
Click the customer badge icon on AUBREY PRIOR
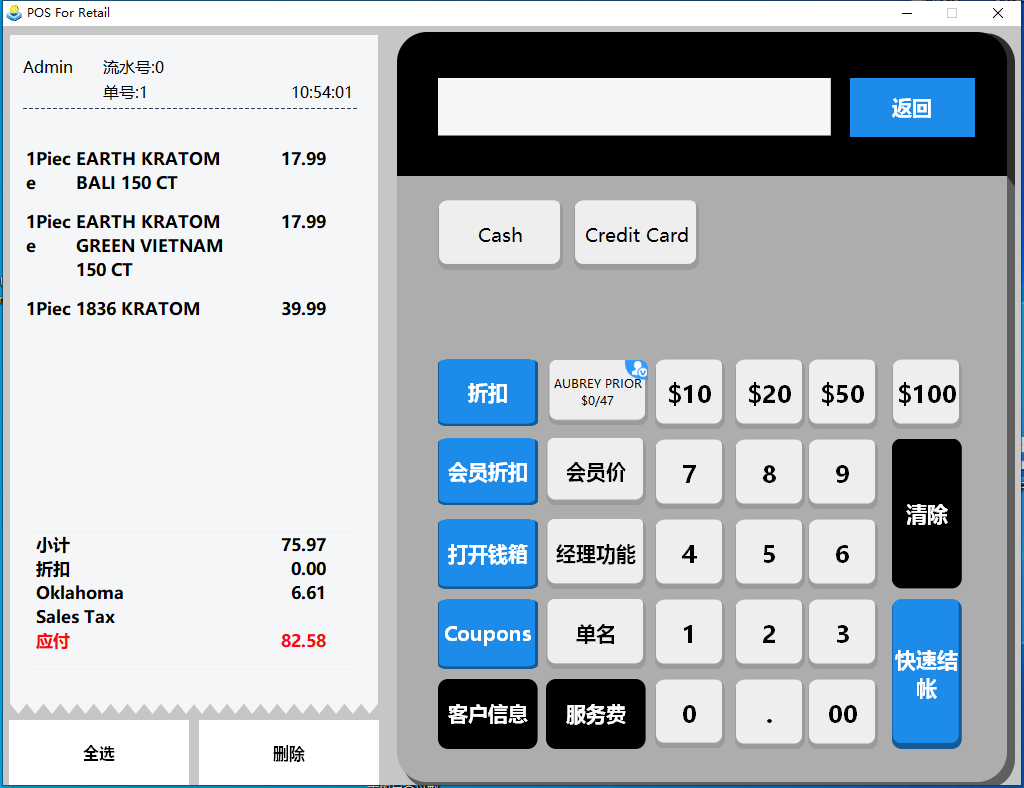point(636,369)
